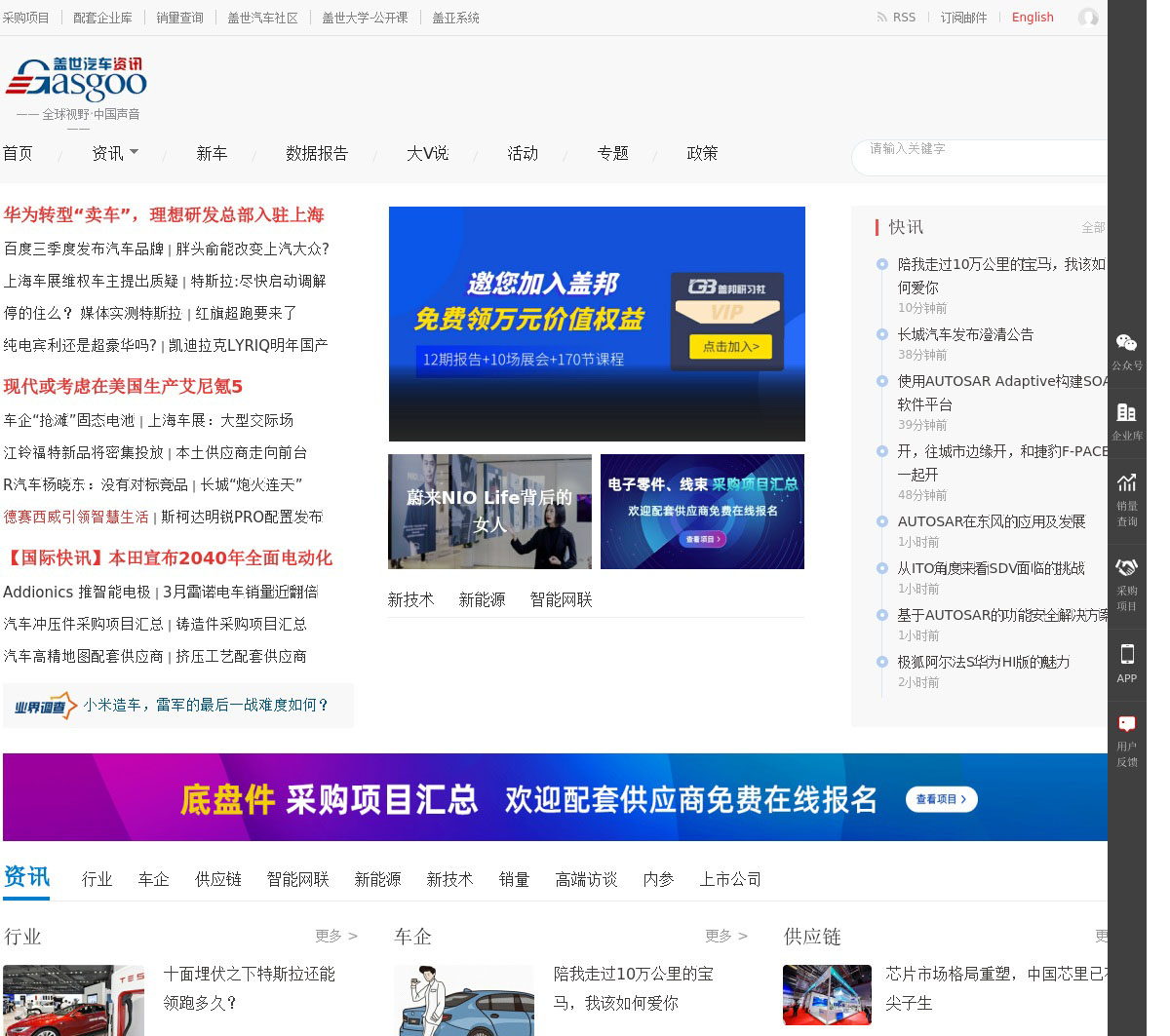
Task: Open 快讯 item 极狐阿尔法S华为HI版的魅力
Action: (984, 662)
